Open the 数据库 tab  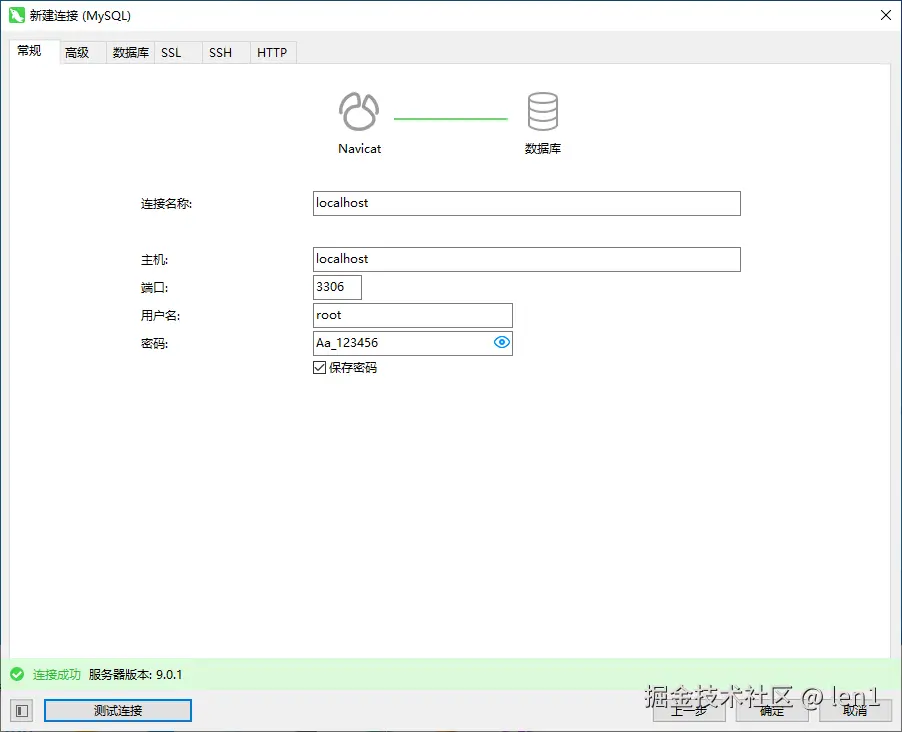pos(131,53)
